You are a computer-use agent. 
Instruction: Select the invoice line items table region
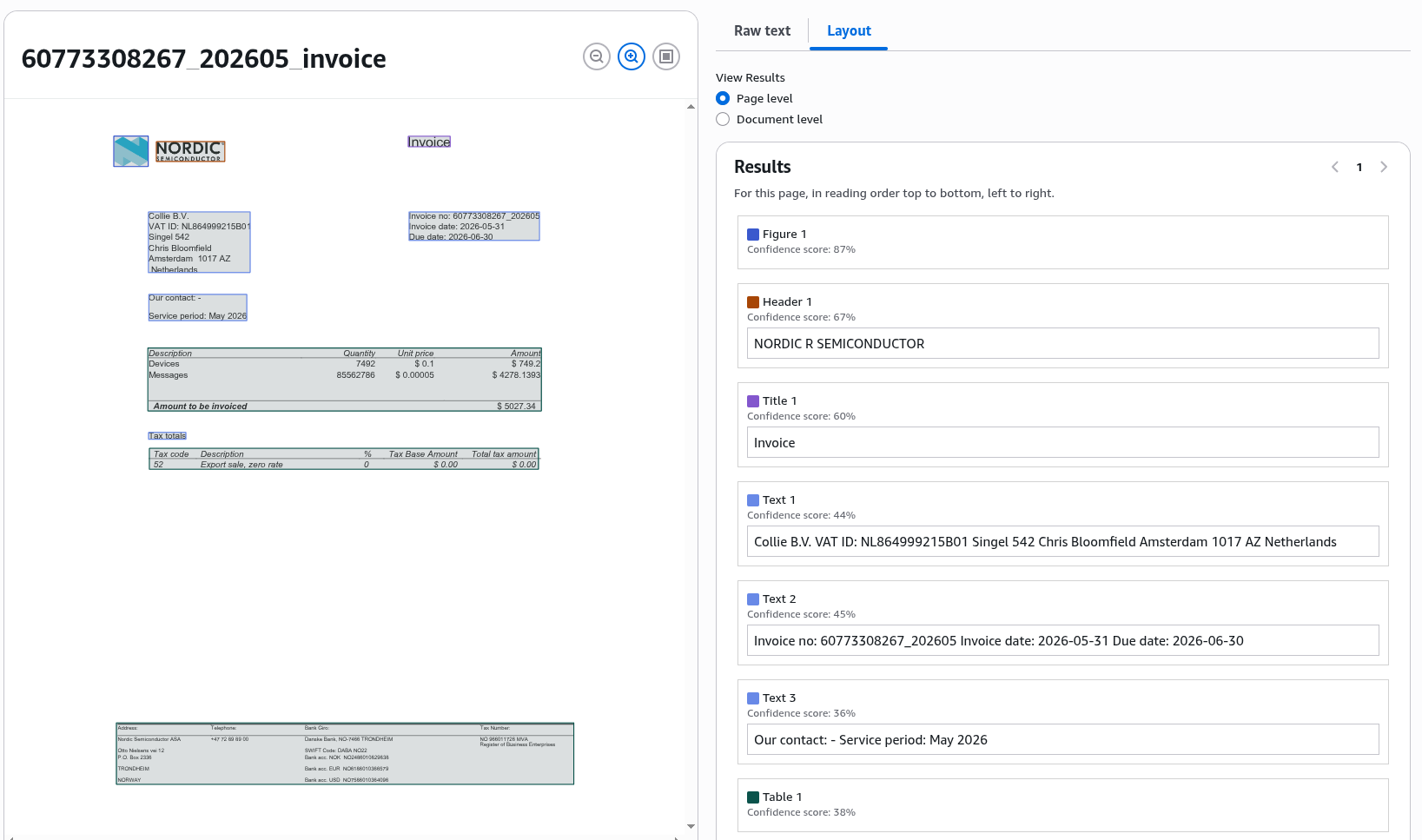click(345, 380)
